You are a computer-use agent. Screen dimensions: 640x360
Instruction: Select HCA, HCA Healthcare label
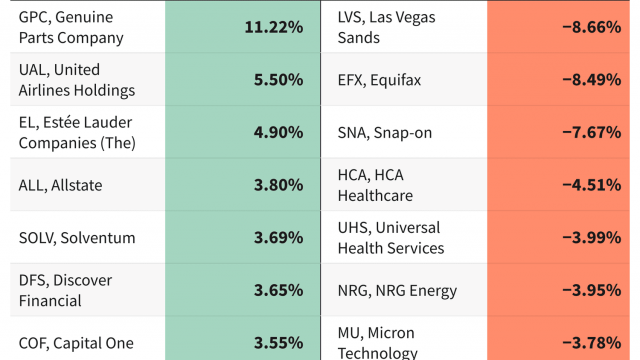pos(375,185)
